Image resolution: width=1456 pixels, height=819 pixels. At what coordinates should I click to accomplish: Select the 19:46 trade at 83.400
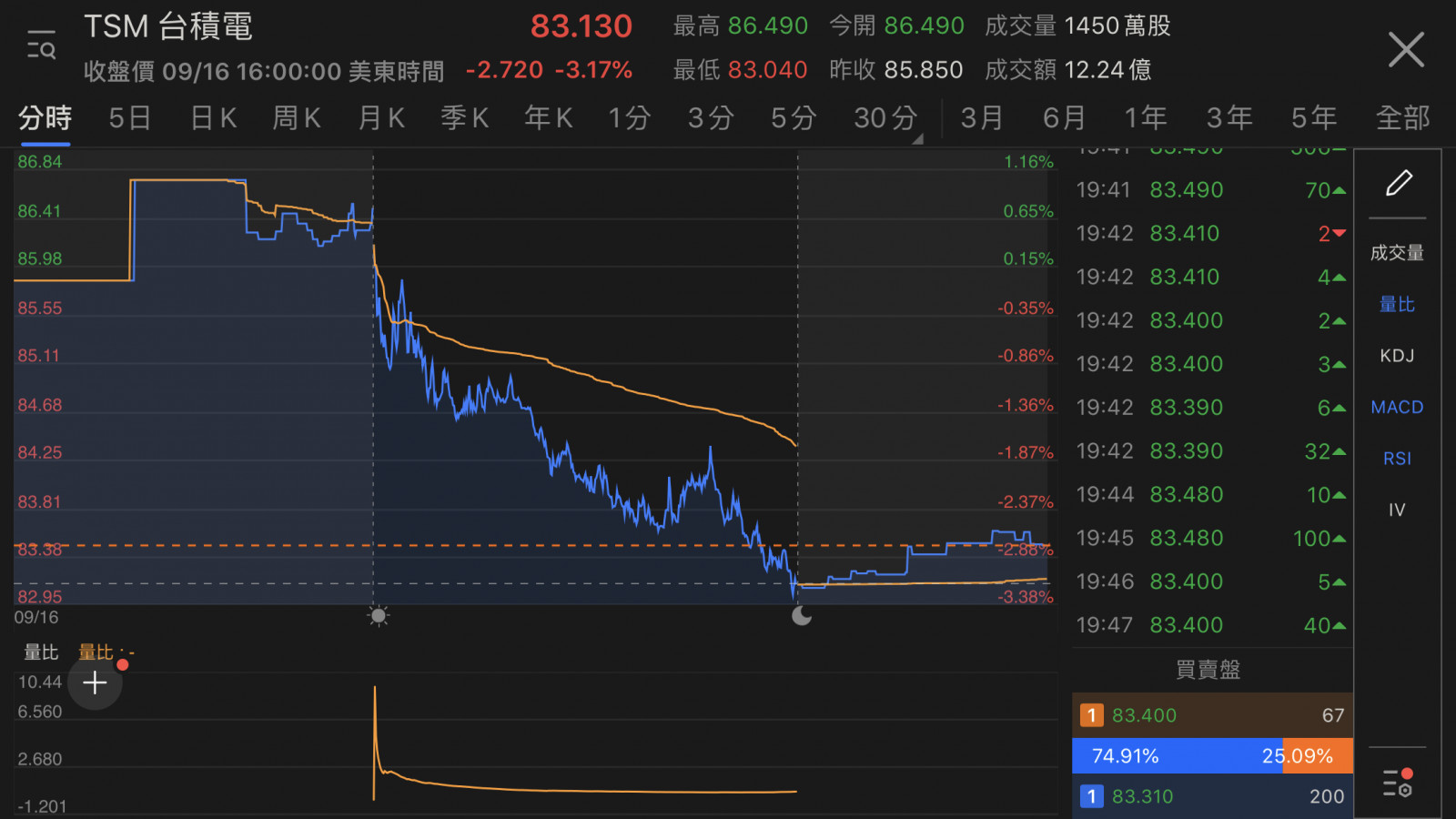point(1211,581)
